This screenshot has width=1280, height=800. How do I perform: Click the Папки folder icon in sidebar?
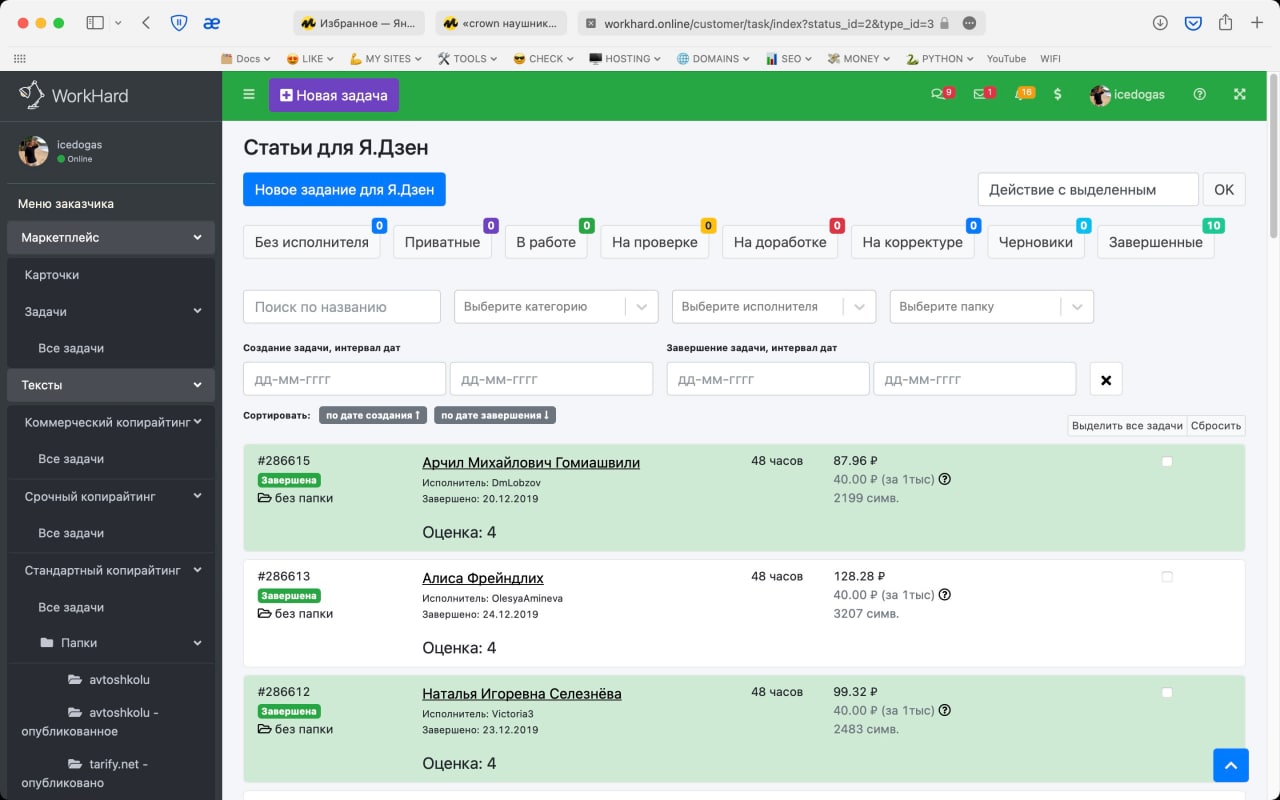pyautogui.click(x=46, y=643)
